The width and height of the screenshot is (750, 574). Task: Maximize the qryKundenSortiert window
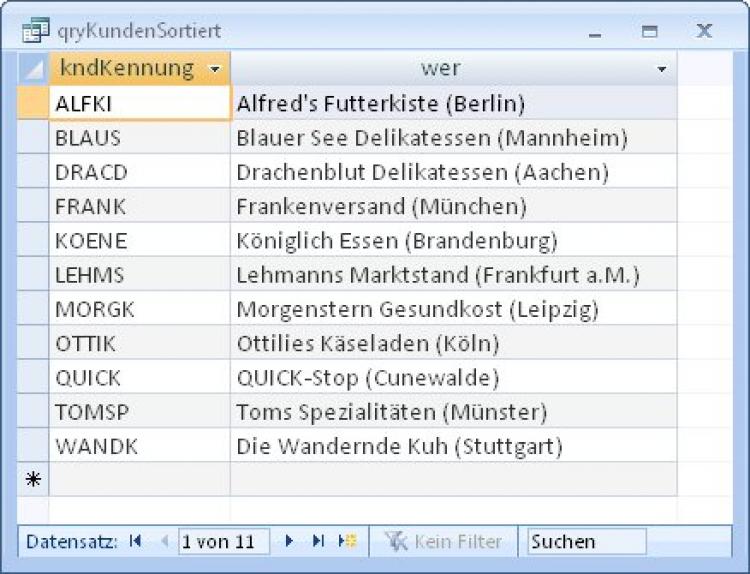[x=650, y=31]
